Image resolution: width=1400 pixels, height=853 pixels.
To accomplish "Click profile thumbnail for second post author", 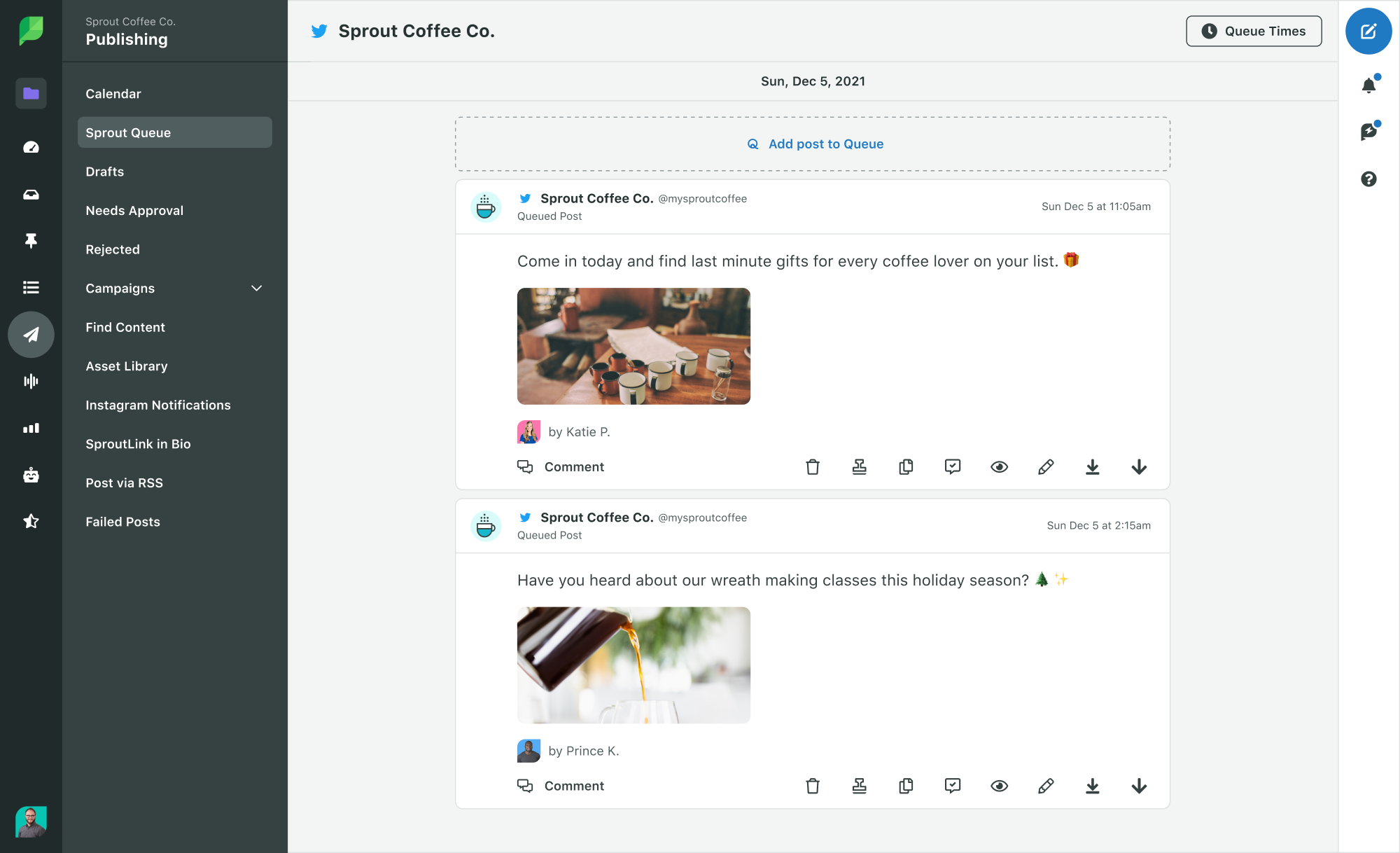I will click(x=529, y=750).
